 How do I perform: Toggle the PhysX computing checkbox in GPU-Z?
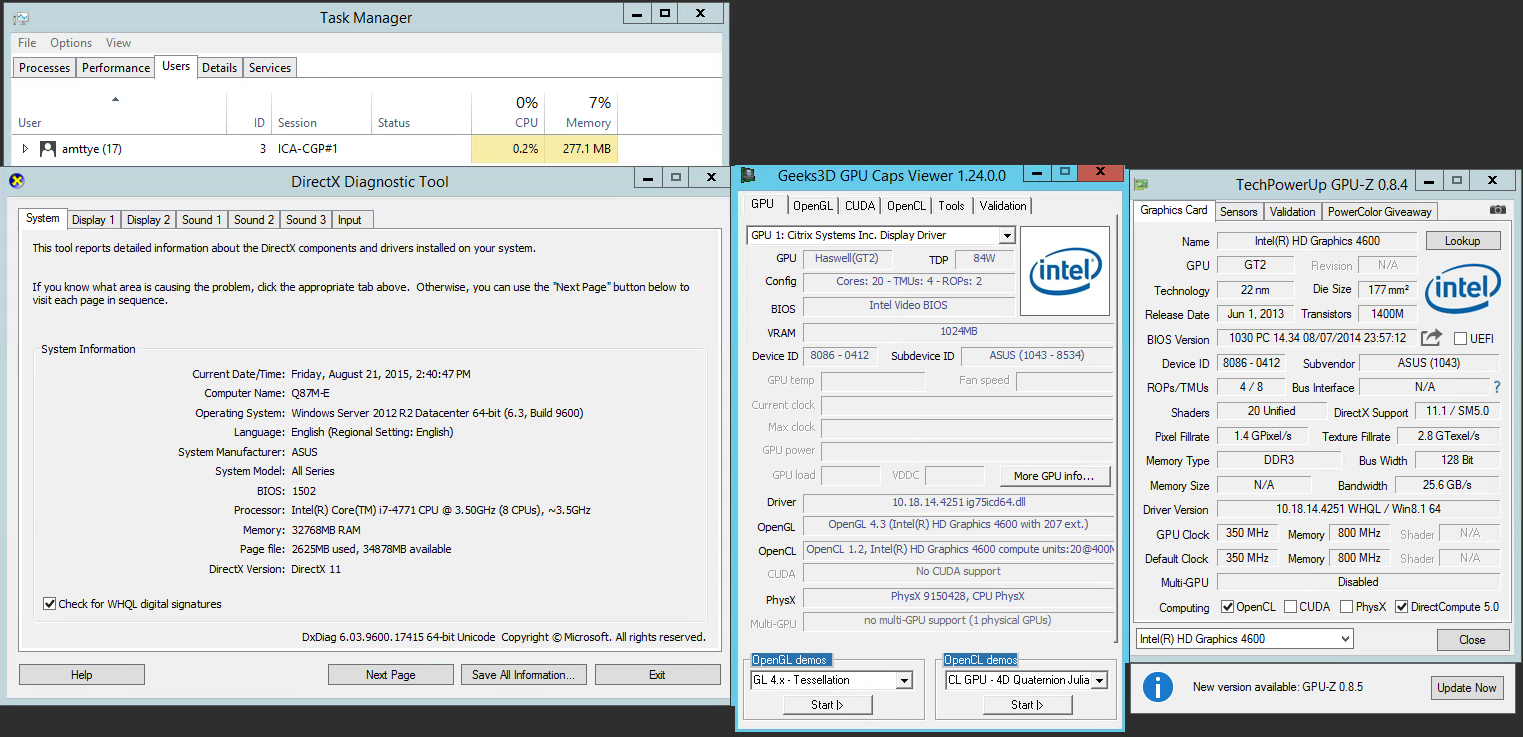(x=1346, y=607)
